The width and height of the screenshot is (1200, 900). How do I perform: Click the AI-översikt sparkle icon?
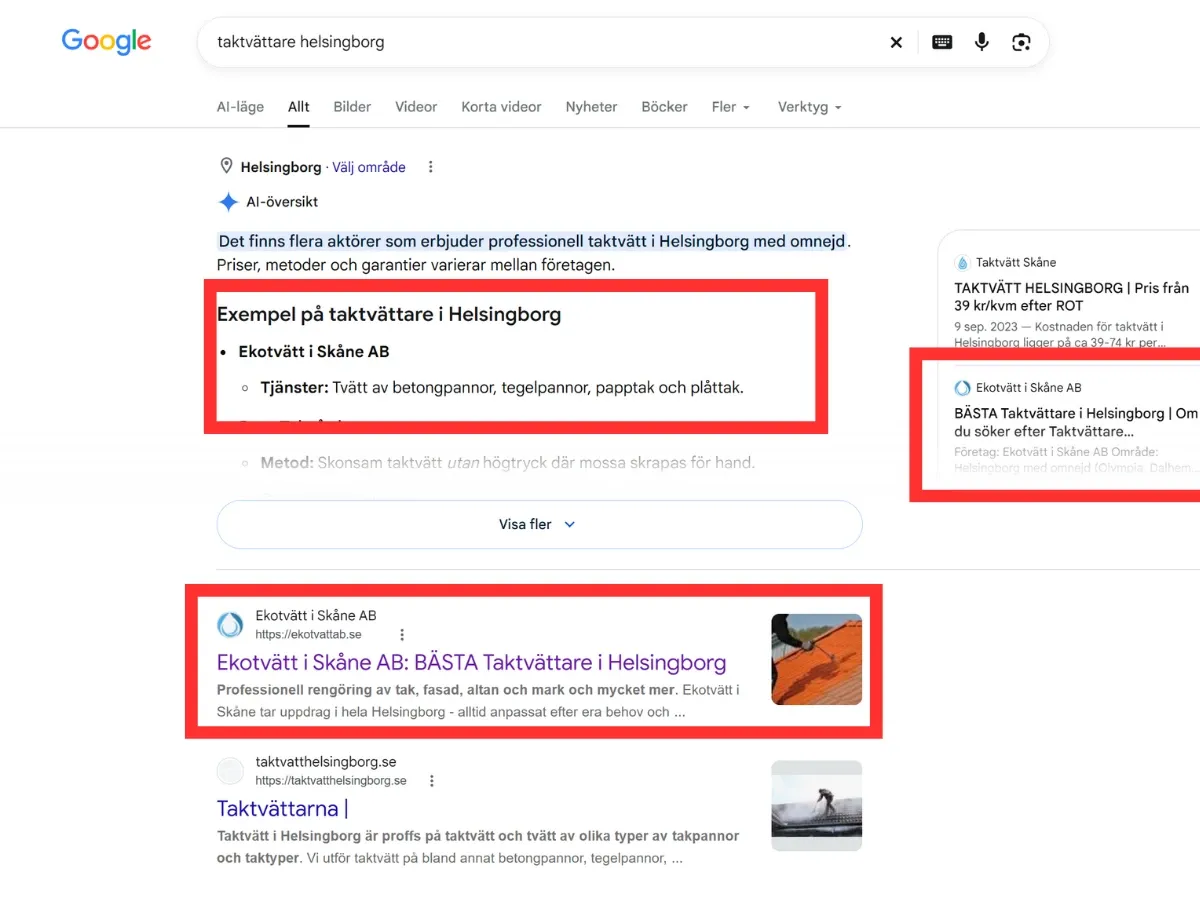coord(228,202)
